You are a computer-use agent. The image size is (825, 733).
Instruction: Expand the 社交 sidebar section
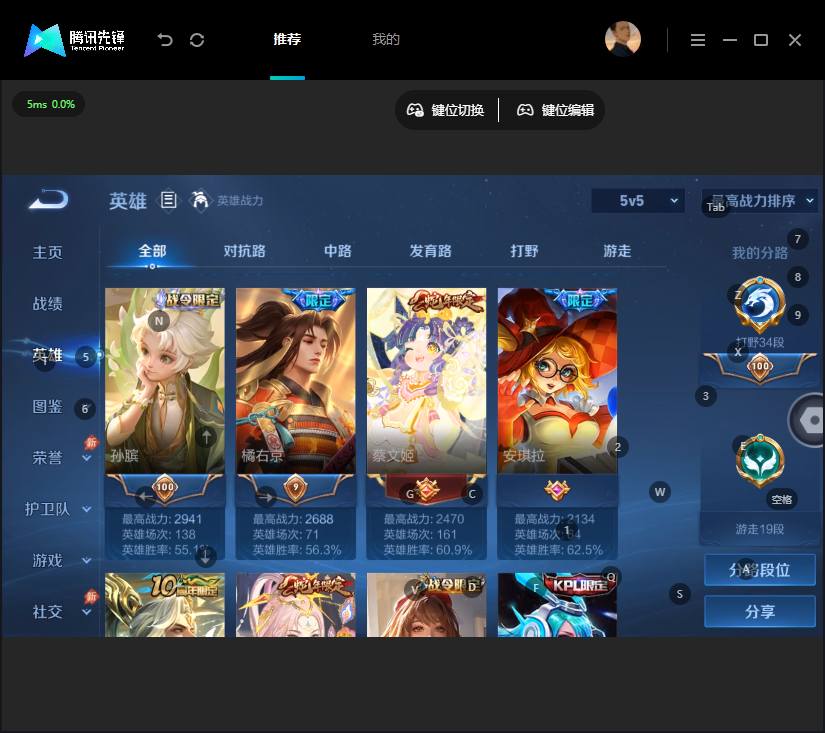point(62,611)
